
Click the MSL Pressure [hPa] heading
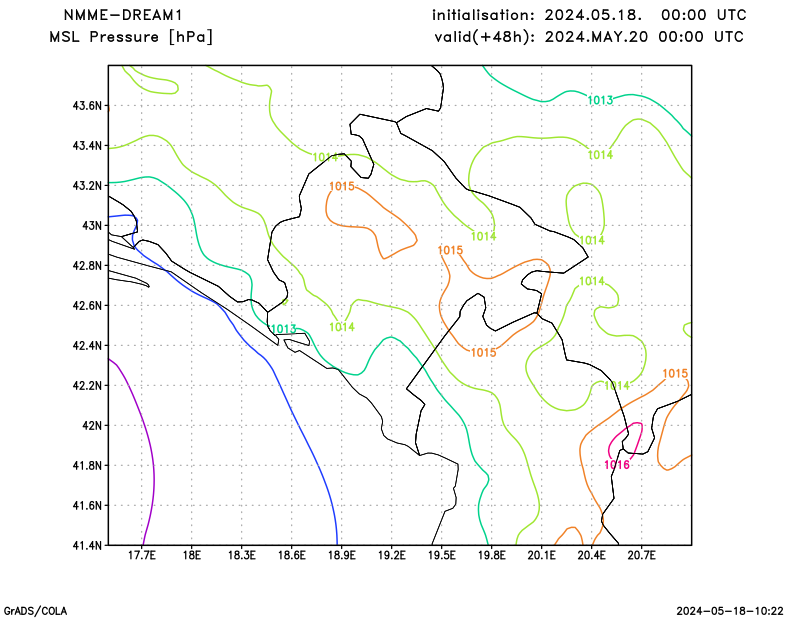point(131,37)
